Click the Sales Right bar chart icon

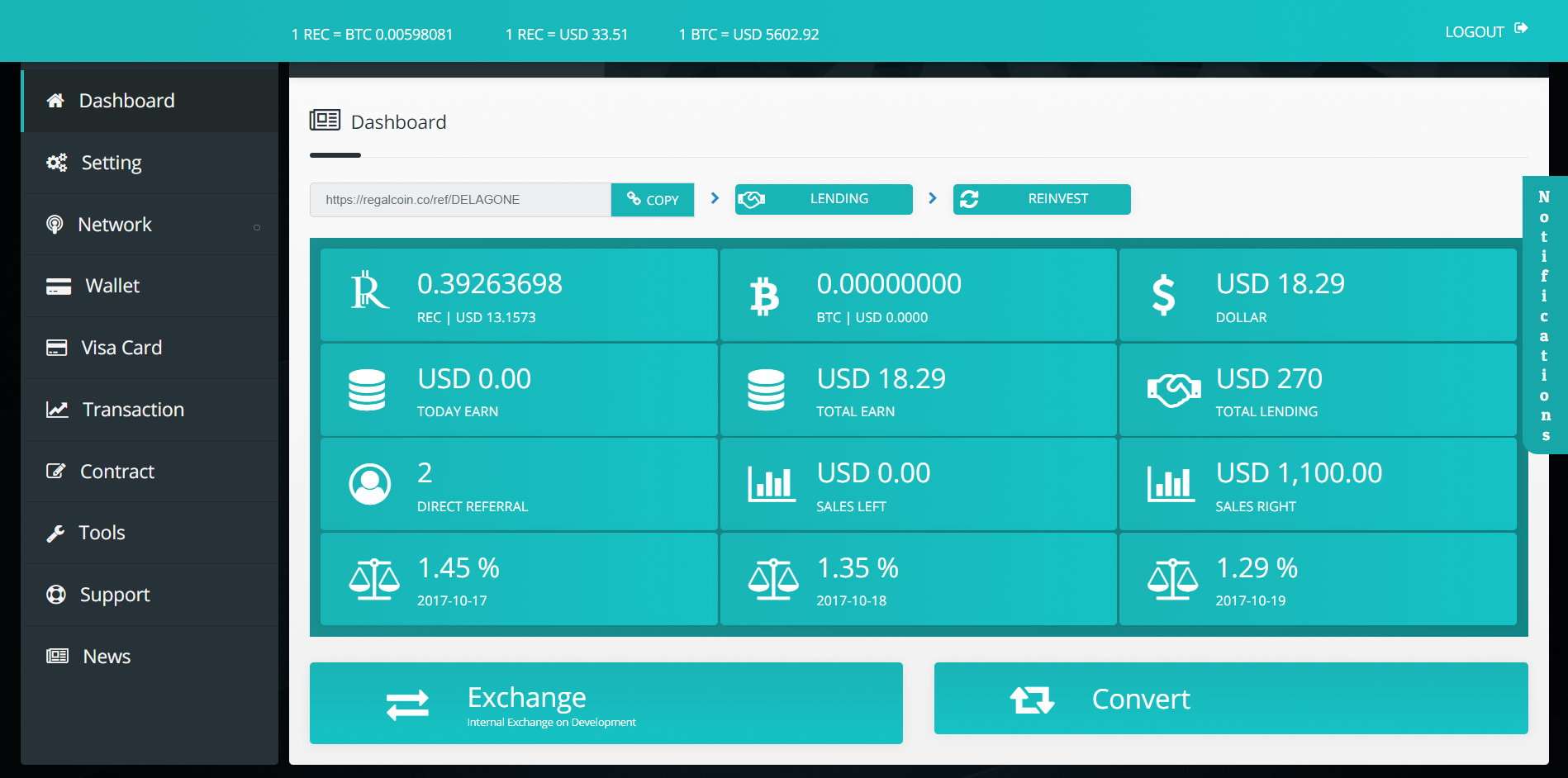1171,484
